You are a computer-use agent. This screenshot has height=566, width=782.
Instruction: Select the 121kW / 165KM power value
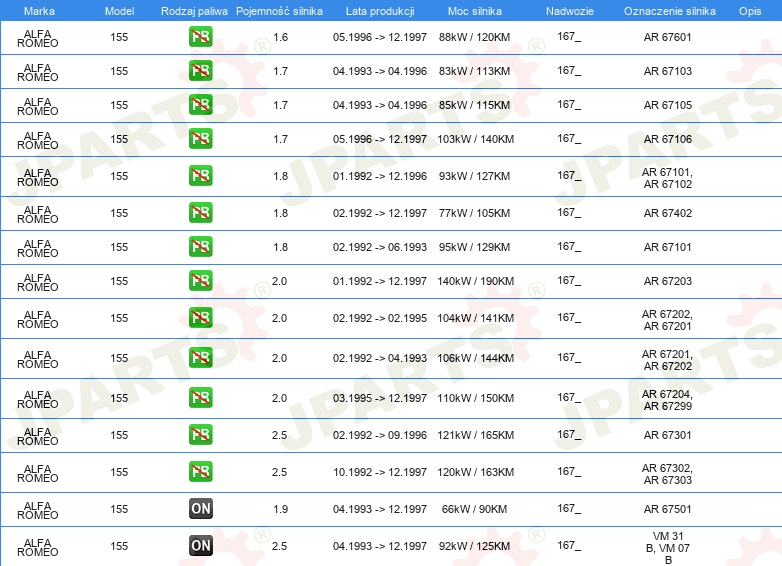tap(475, 435)
